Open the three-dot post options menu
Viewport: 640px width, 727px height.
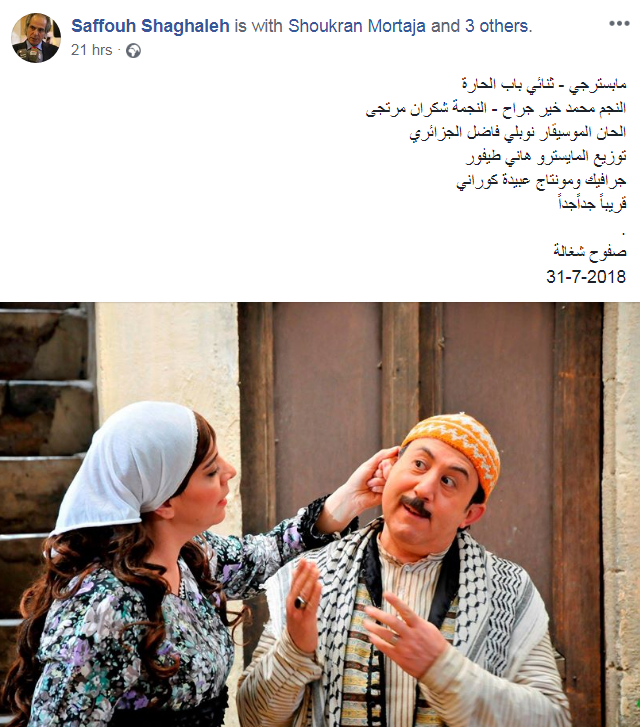coord(619,23)
